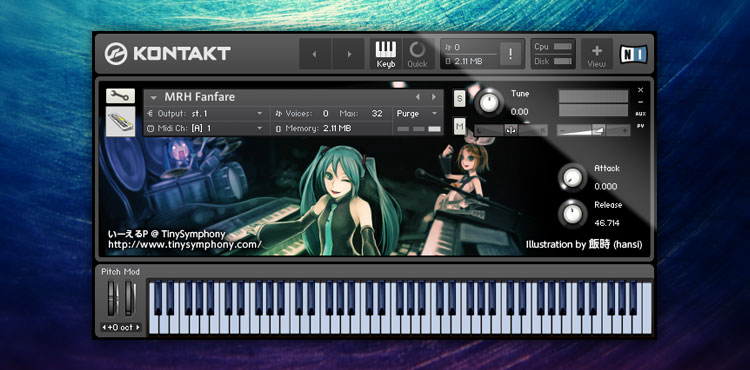750x370 pixels.
Task: Minimize the instrument header view
Action: (640, 102)
